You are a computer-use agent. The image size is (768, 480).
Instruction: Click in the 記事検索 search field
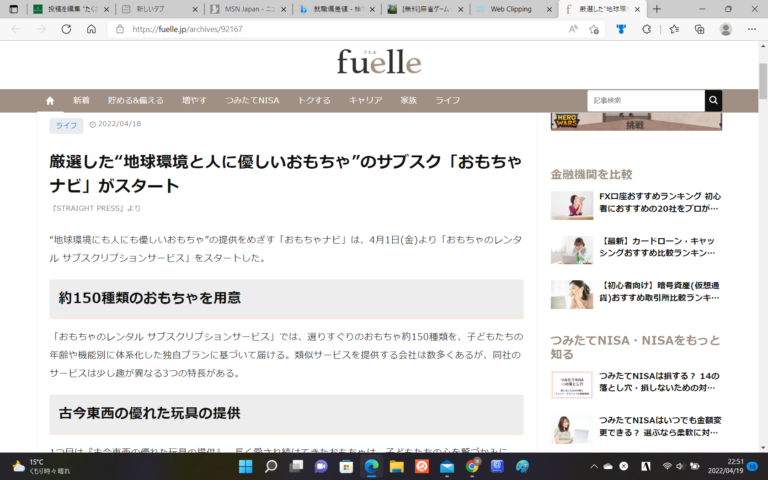click(x=646, y=100)
